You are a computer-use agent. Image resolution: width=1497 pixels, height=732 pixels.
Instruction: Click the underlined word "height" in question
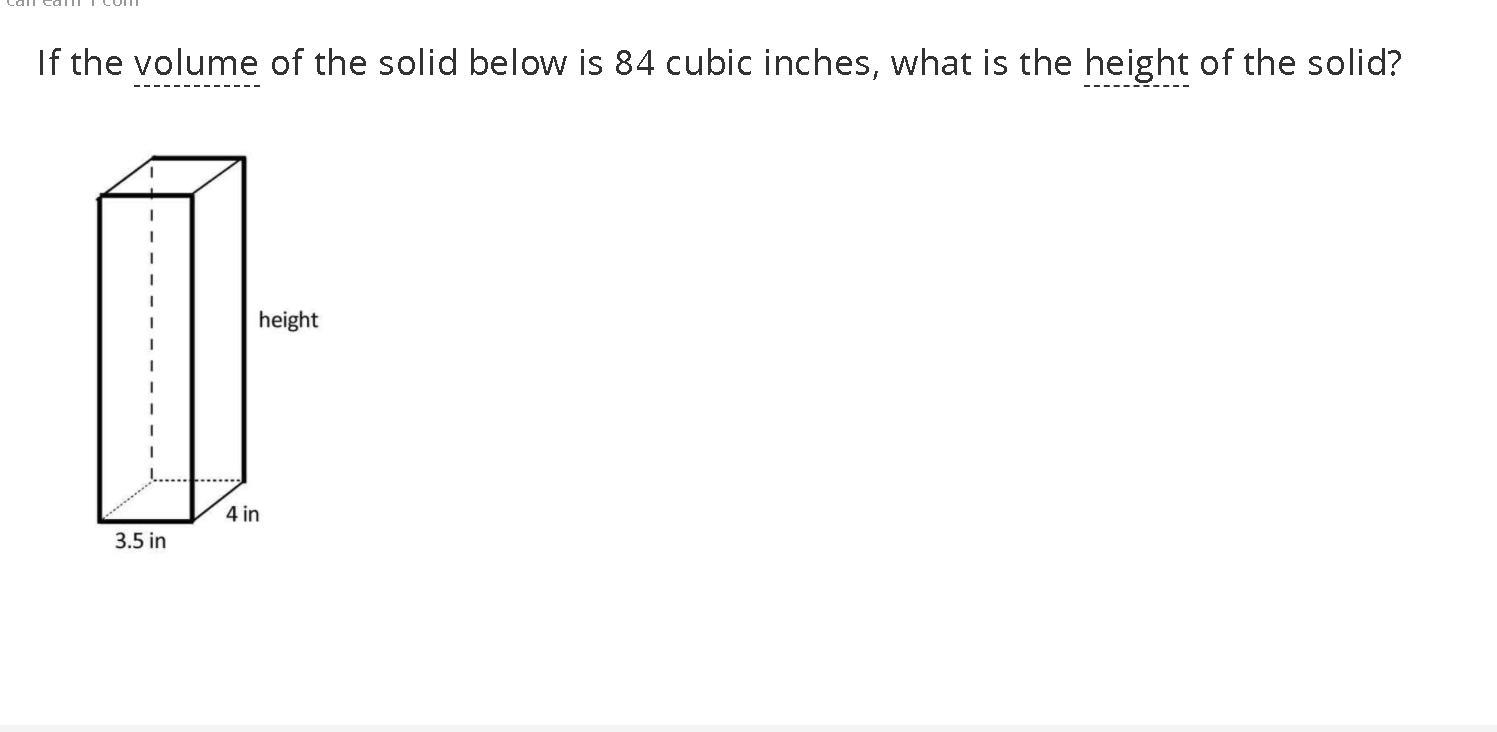coord(1136,63)
